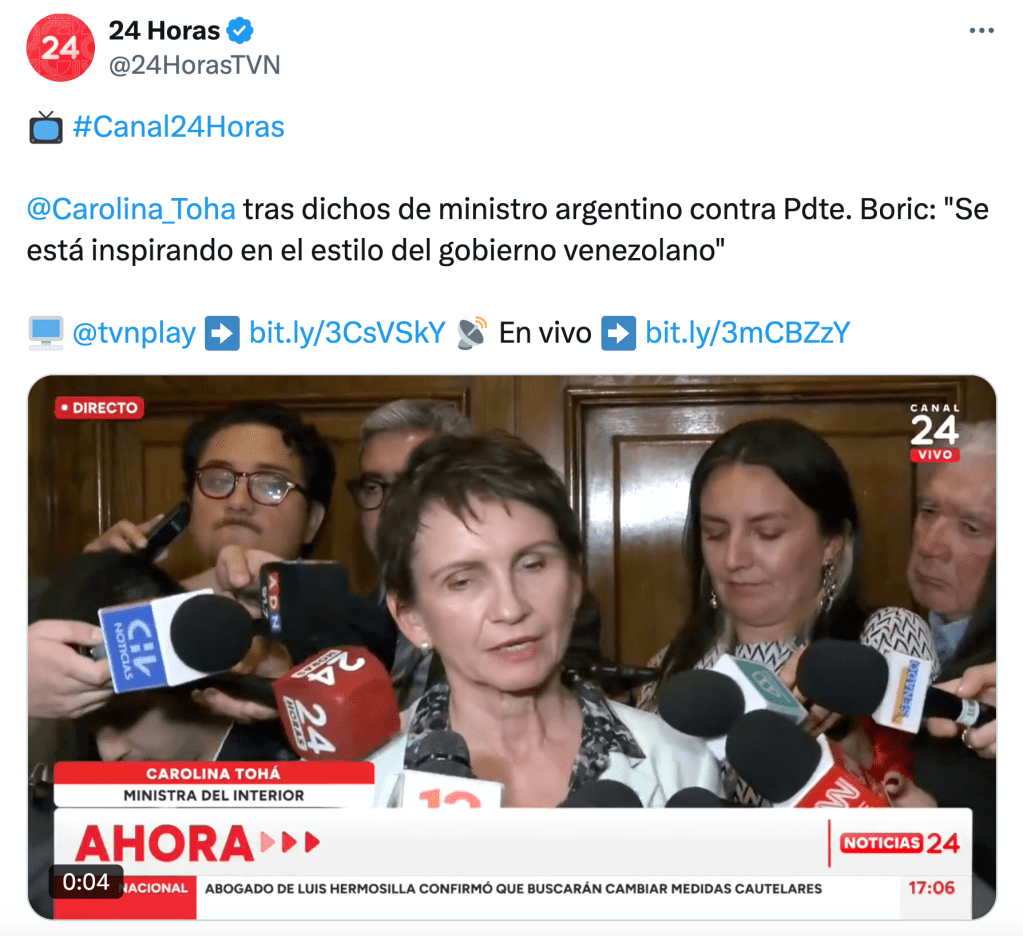This screenshot has height=936, width=1023.
Task: Click the arrow emoji before bit.ly/3CsVSkY
Action: pyautogui.click(x=222, y=333)
